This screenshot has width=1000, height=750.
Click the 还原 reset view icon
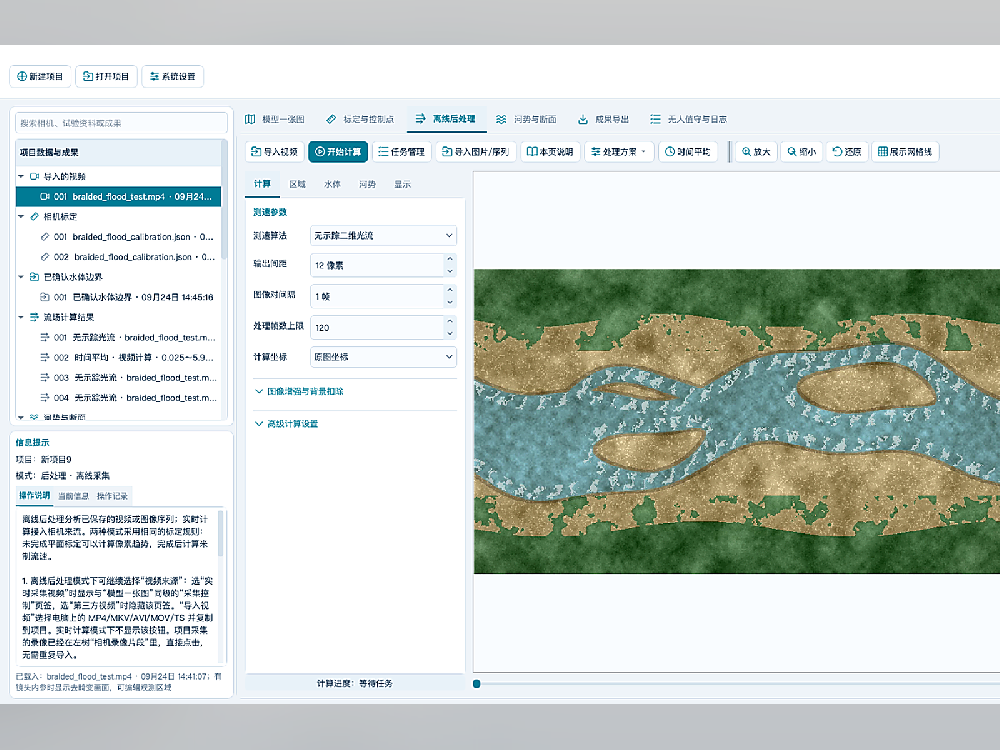pos(847,152)
